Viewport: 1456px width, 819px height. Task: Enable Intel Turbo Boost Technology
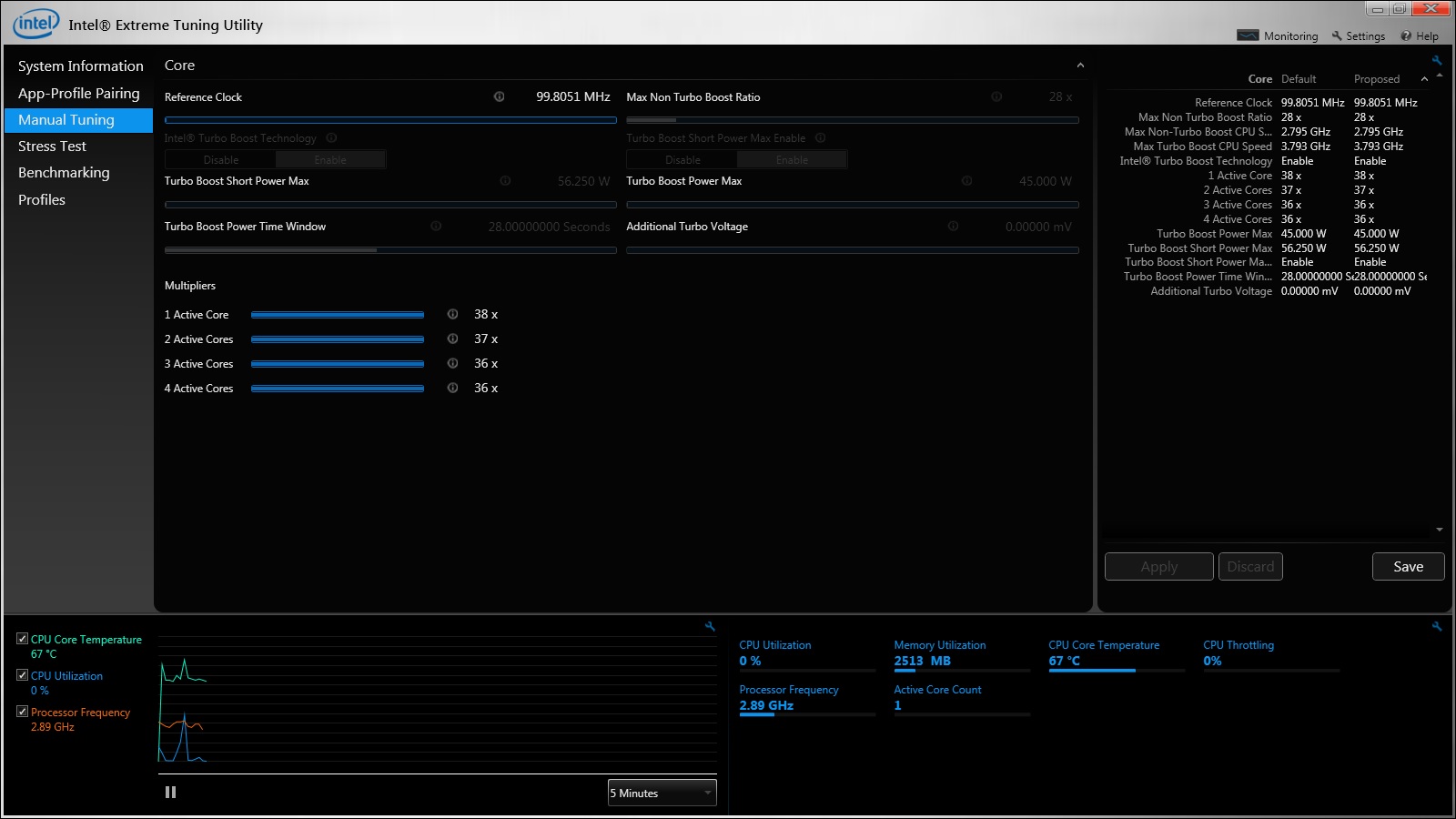click(330, 160)
